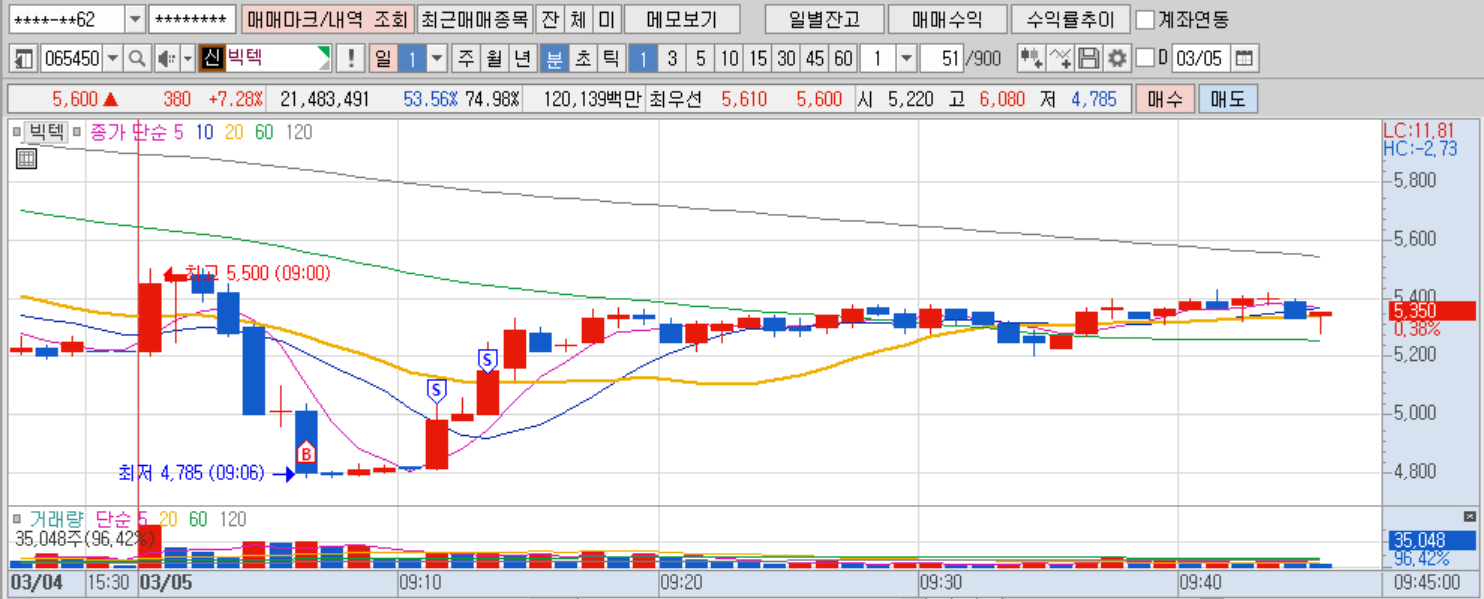Open the account number dropdown arrow
The width and height of the screenshot is (1484, 599).
pos(135,19)
